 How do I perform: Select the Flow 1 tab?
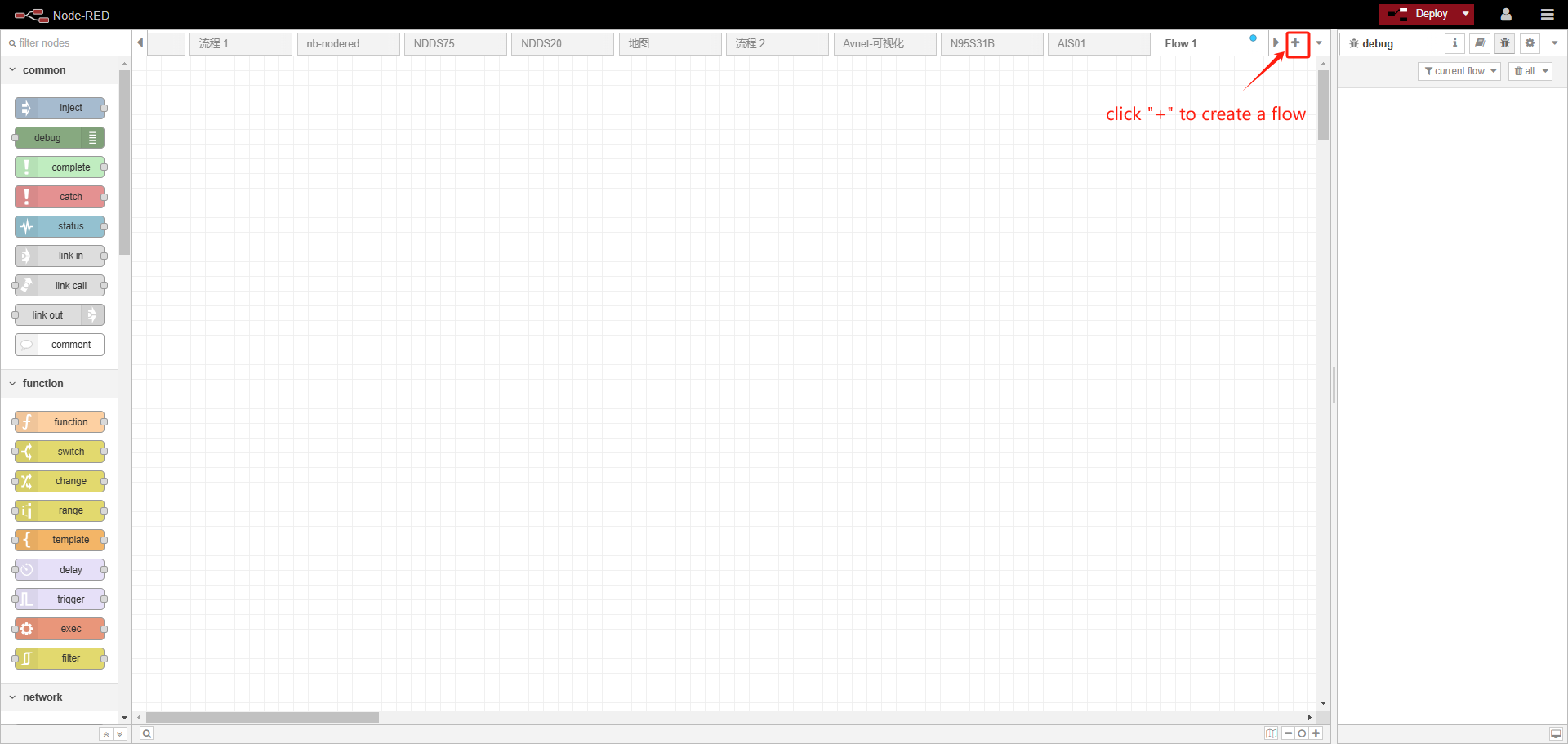tap(1207, 44)
